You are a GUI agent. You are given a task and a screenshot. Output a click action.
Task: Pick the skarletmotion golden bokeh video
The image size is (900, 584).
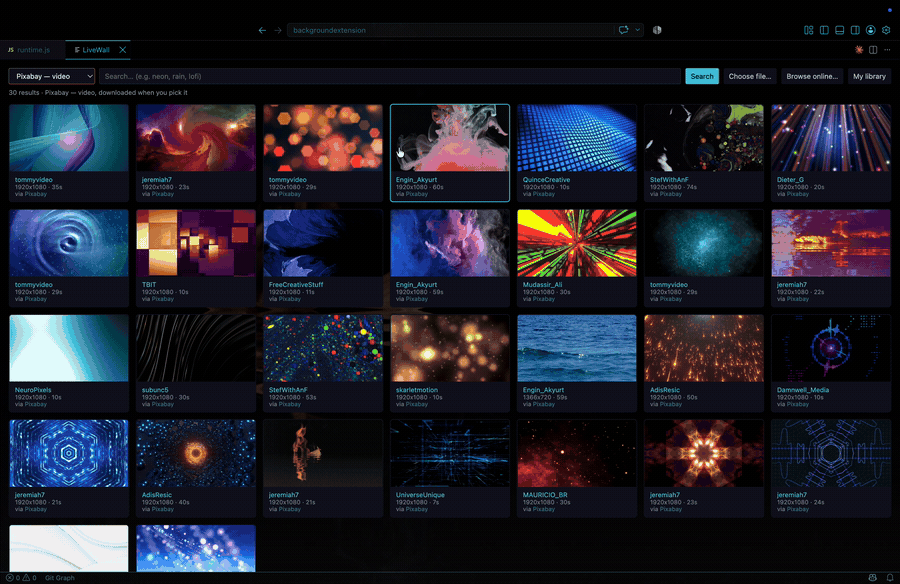click(x=450, y=363)
